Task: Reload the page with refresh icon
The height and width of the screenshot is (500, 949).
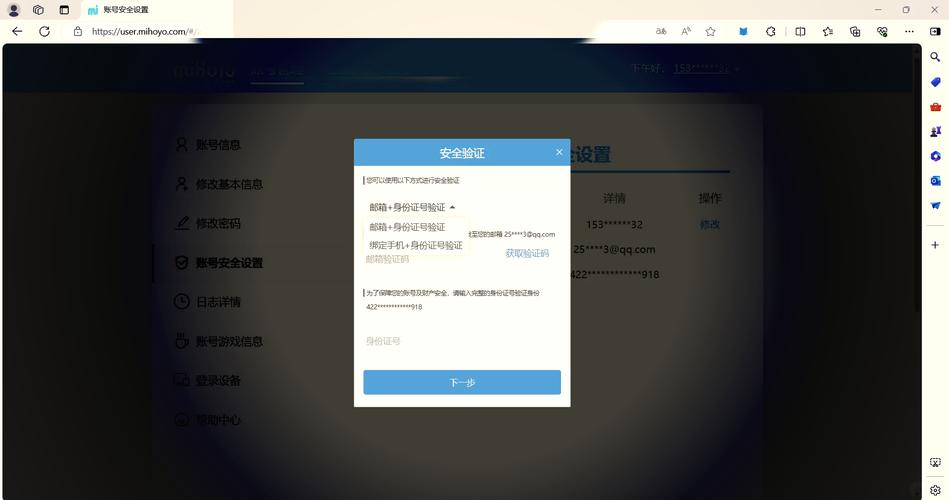Action: (44, 31)
